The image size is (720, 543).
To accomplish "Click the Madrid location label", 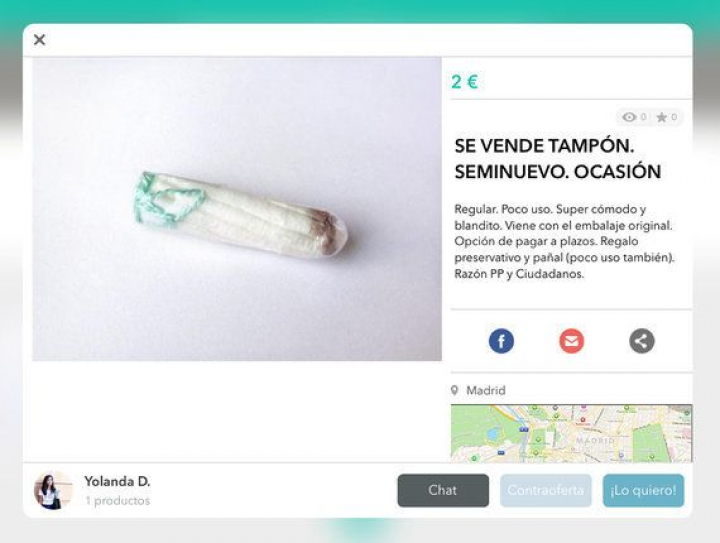I will pyautogui.click(x=486, y=391).
